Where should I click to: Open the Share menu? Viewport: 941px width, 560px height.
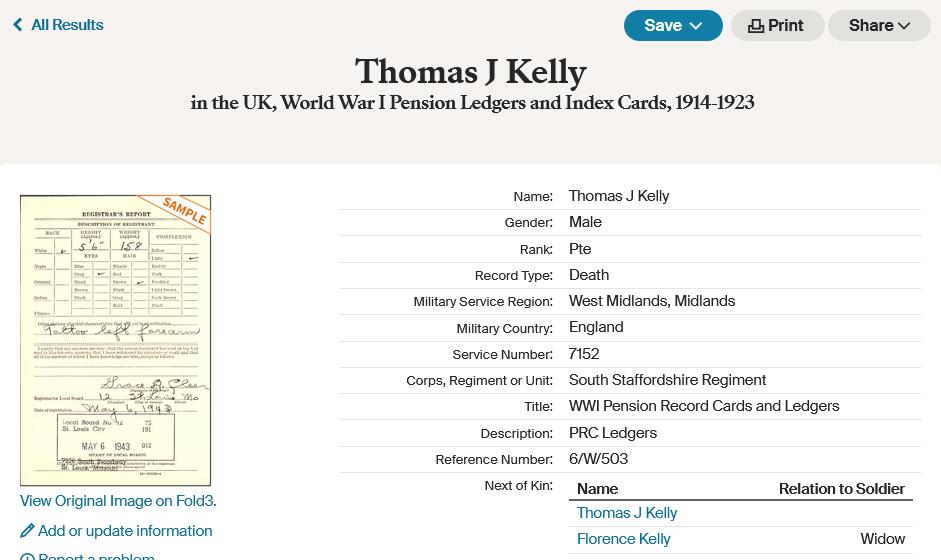870,26
